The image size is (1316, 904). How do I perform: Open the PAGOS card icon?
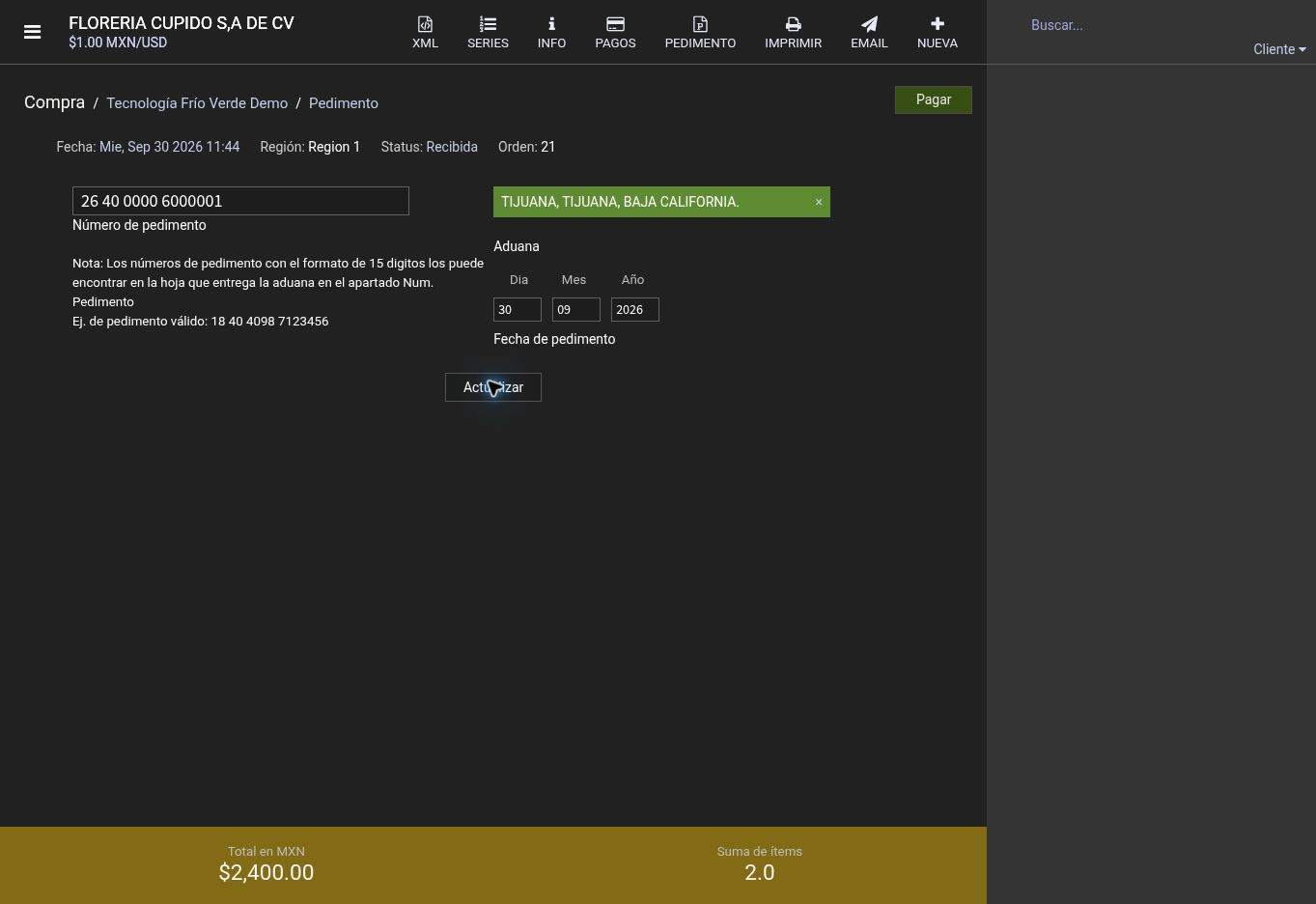[615, 24]
